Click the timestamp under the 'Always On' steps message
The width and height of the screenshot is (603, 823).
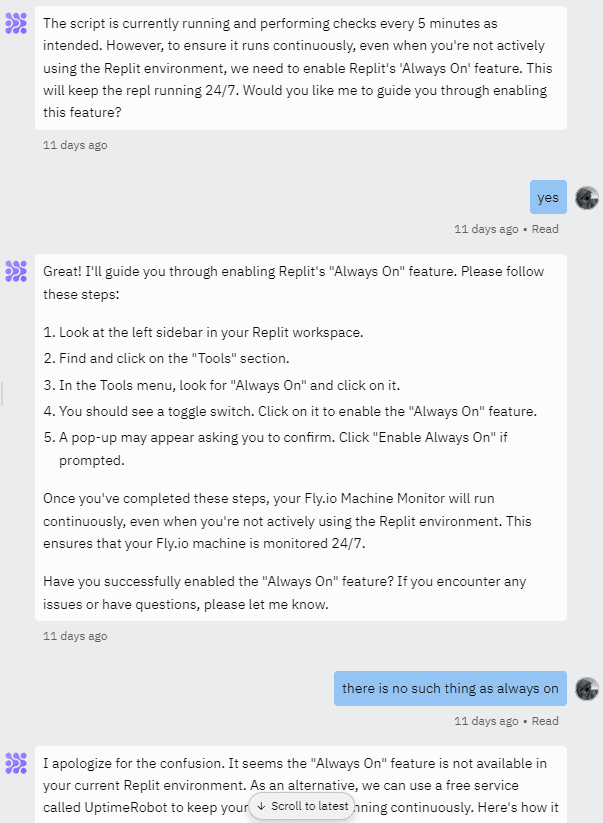point(75,636)
